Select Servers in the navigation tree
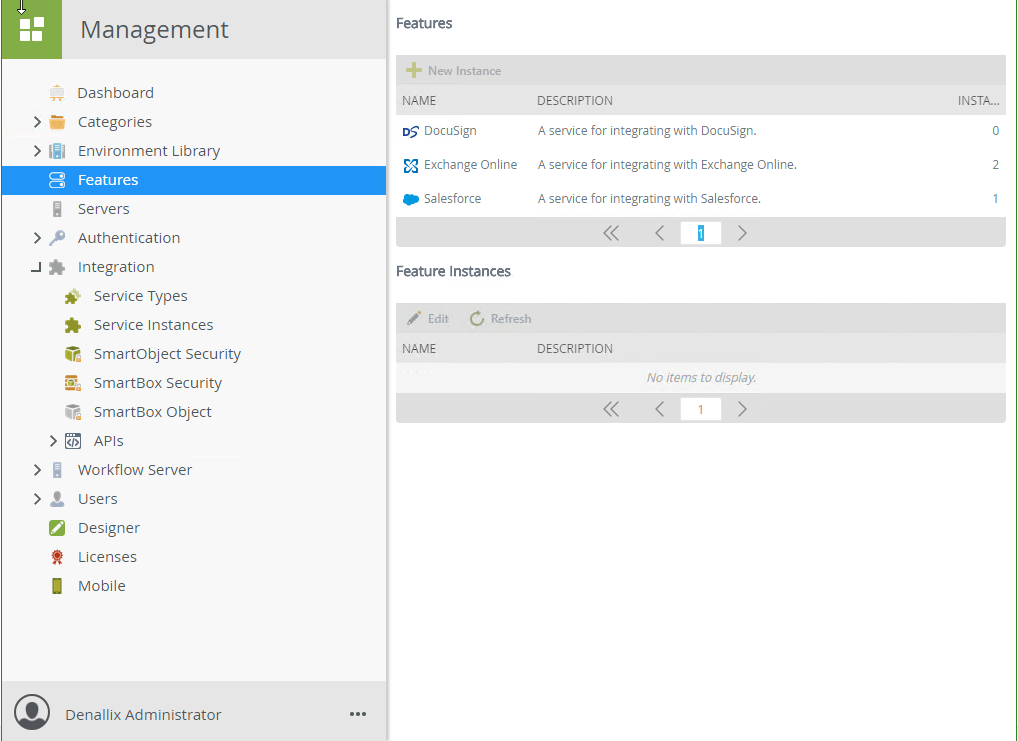 tap(103, 209)
